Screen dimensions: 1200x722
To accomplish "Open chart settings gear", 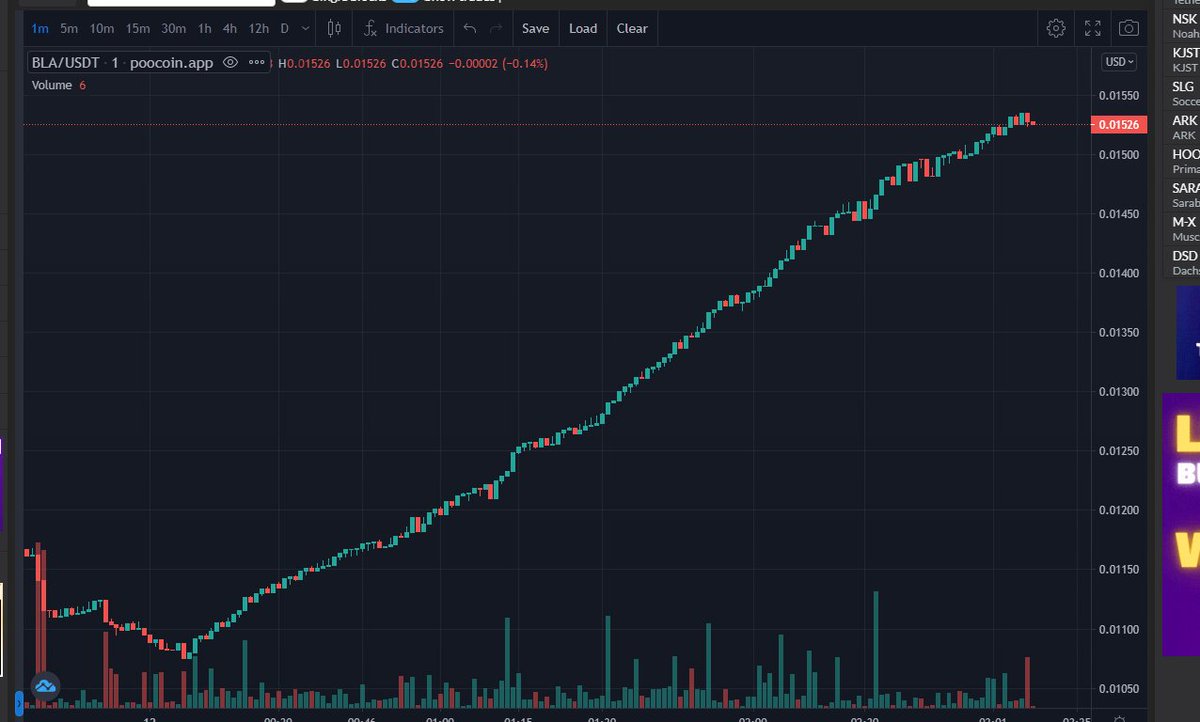I will point(1056,28).
